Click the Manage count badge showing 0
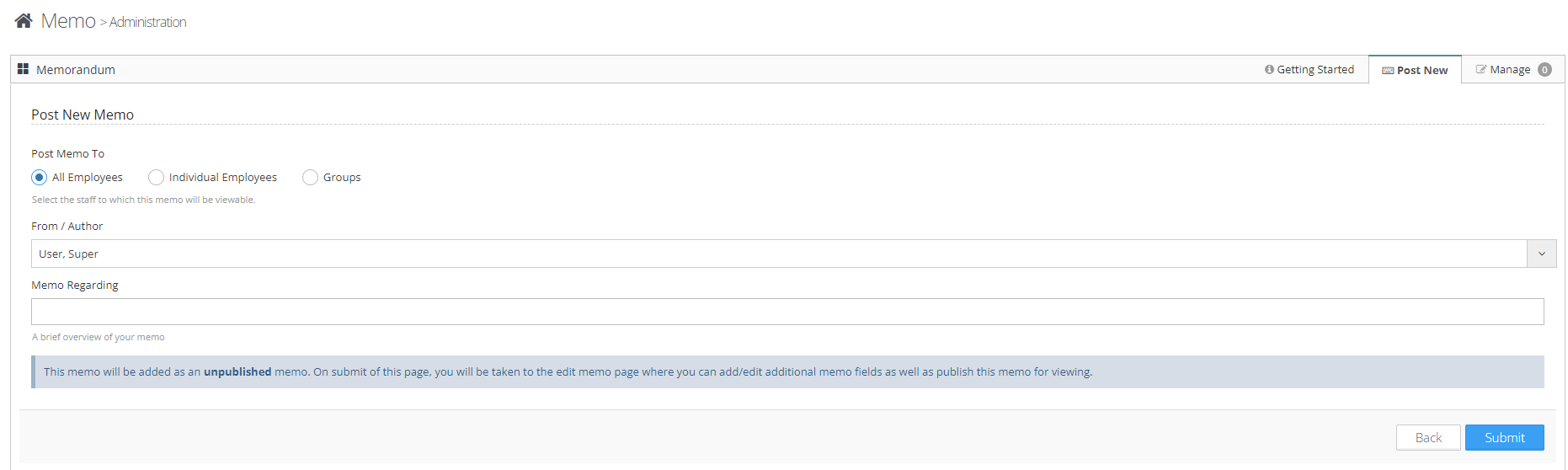1568x470 pixels. (1544, 70)
